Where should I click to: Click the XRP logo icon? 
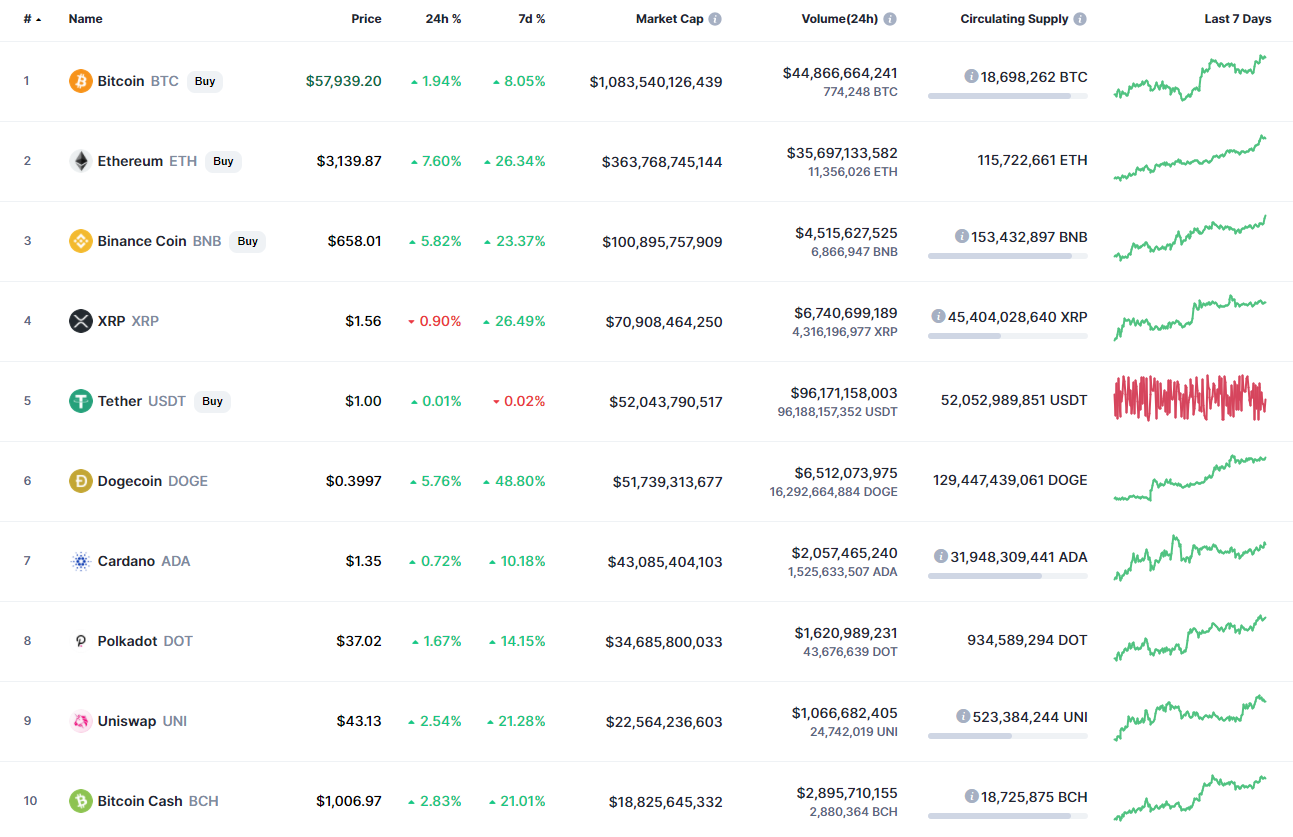point(81,321)
